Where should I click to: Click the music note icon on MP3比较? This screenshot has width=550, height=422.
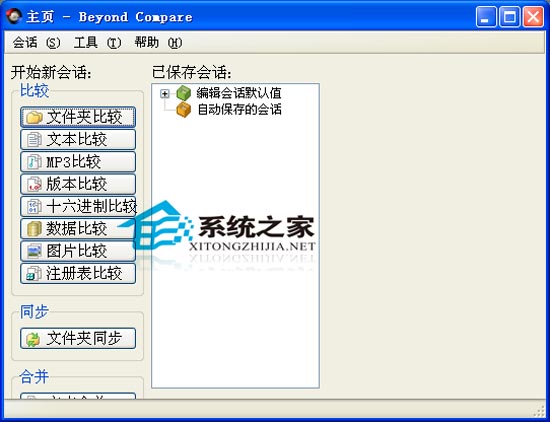(34, 162)
